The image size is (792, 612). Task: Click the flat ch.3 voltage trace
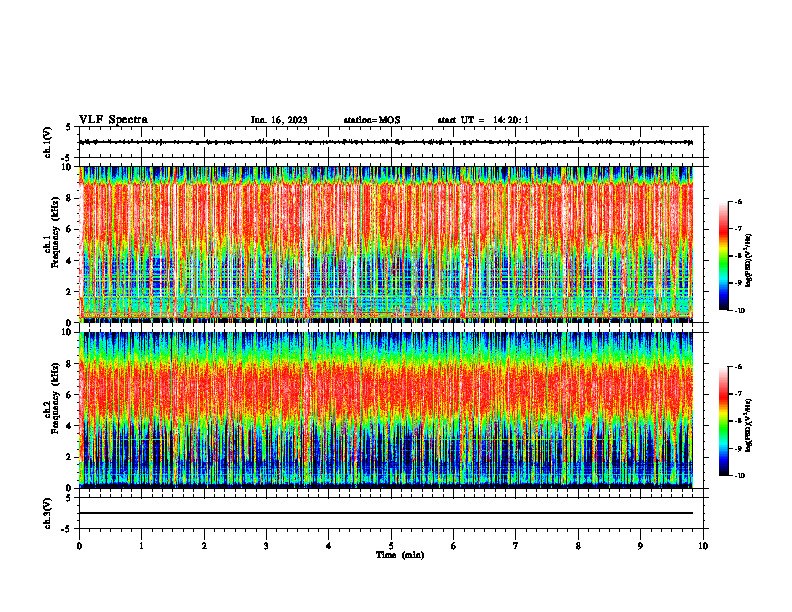pyautogui.click(x=386, y=513)
